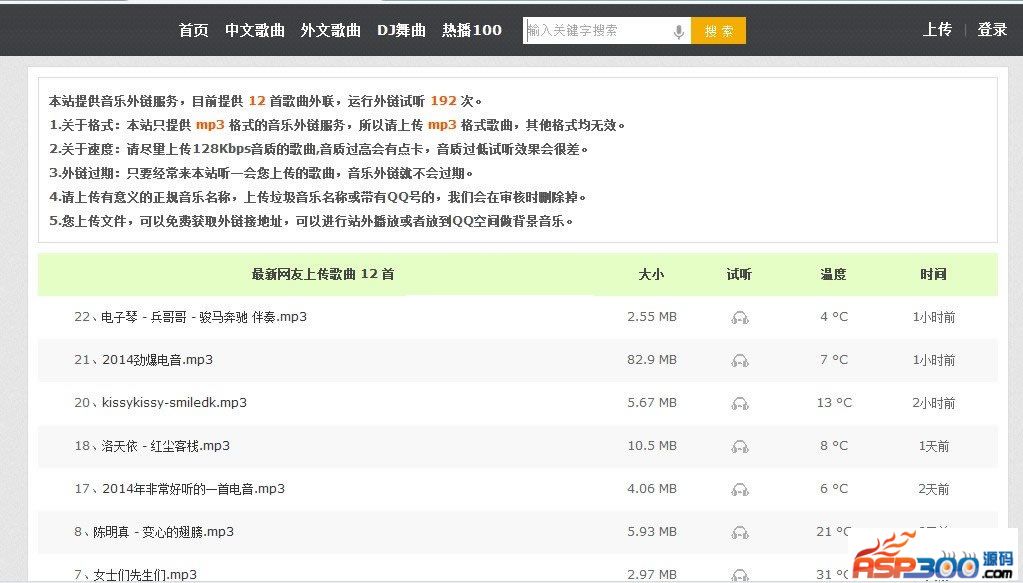This screenshot has width=1023, height=583.
Task: Click the 试听 column header
Action: point(739,275)
